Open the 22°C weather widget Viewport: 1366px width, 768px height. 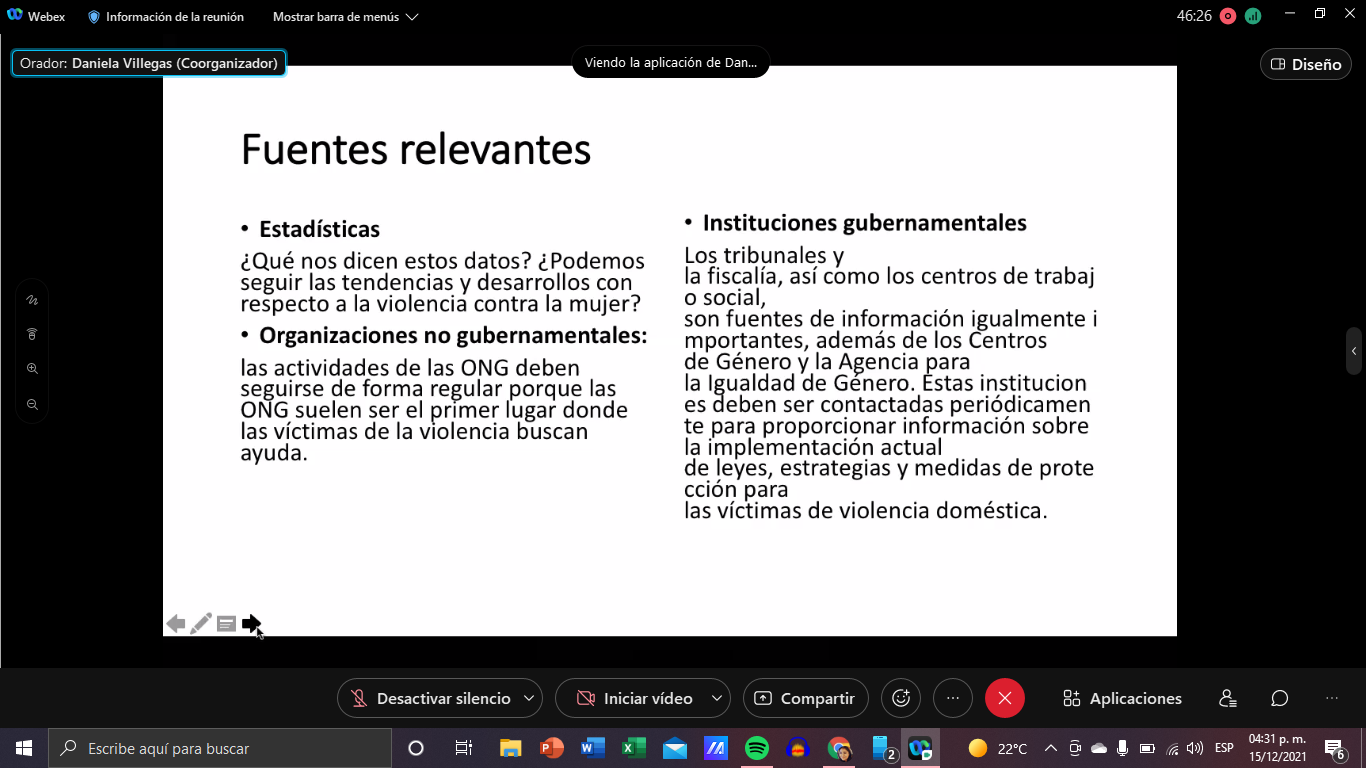click(x=998, y=748)
